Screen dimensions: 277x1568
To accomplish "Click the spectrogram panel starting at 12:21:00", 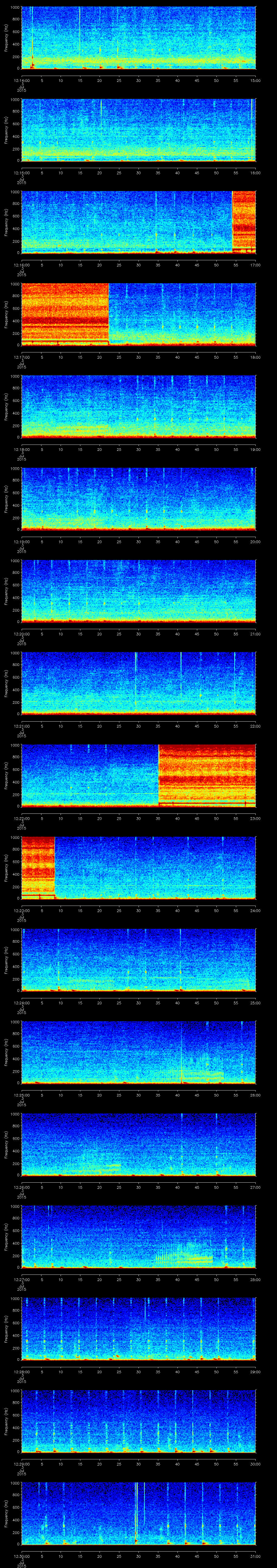I will [138, 683].
